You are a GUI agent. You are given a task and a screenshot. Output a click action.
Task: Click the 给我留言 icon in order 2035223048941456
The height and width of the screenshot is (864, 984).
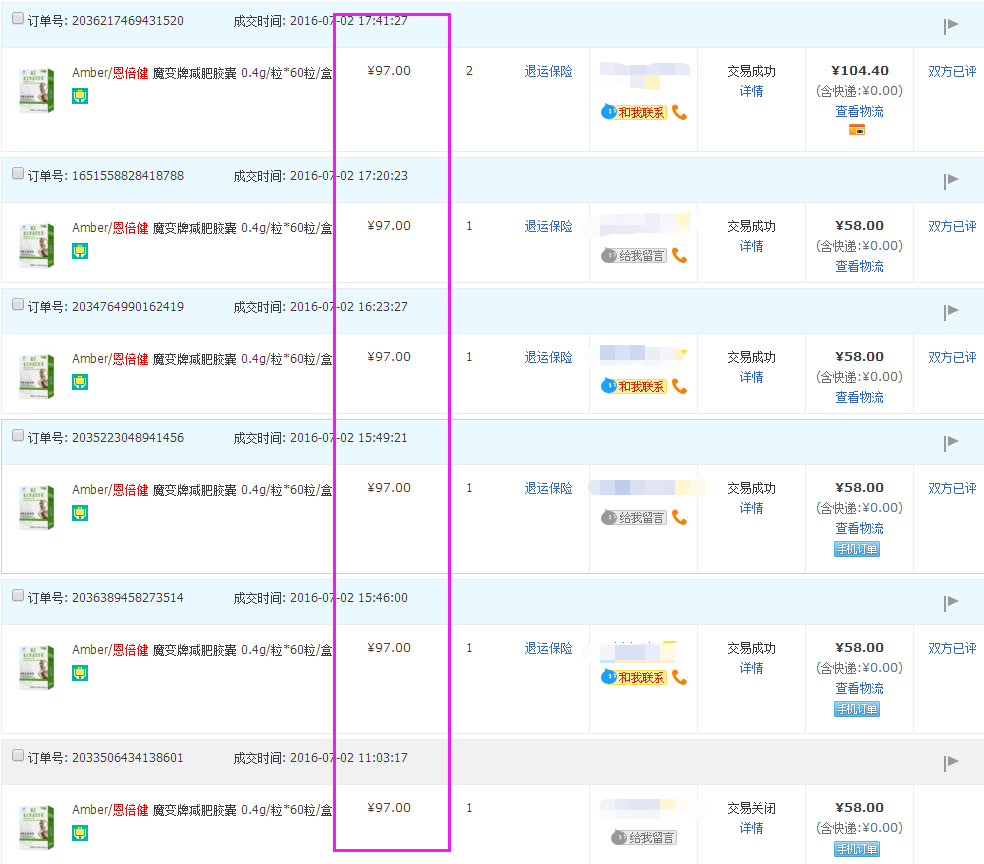(x=634, y=518)
